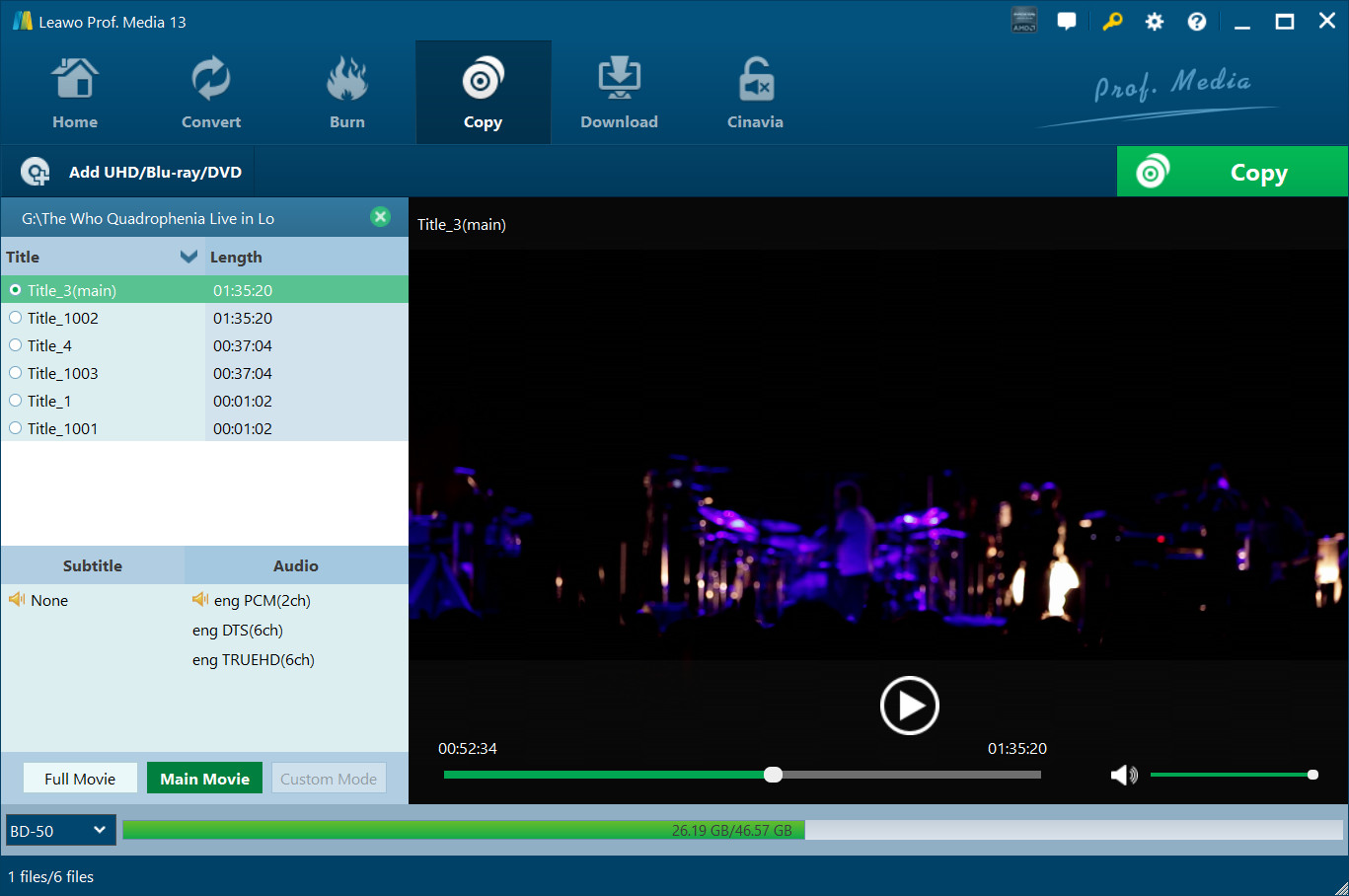Select the Burn module icon
This screenshot has width=1349, height=896.
point(346,91)
